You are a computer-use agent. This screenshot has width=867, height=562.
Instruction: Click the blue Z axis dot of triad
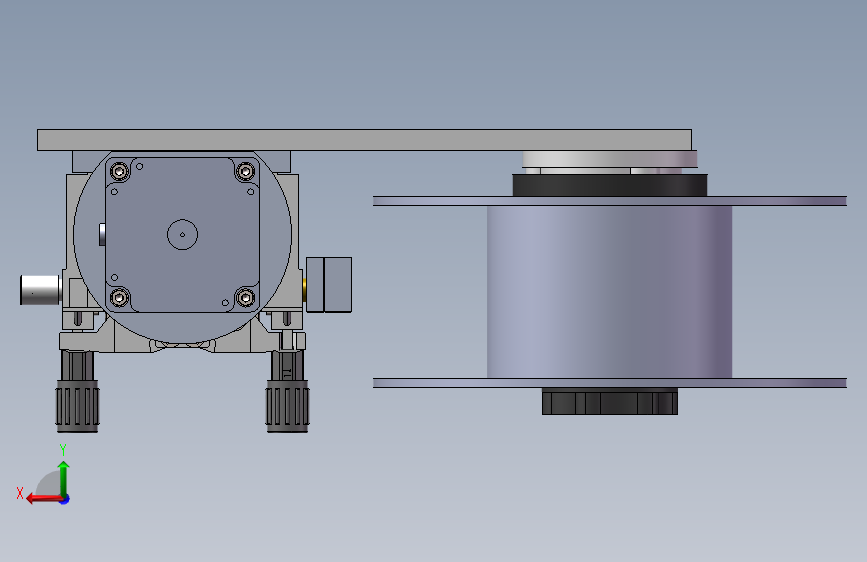point(65,500)
